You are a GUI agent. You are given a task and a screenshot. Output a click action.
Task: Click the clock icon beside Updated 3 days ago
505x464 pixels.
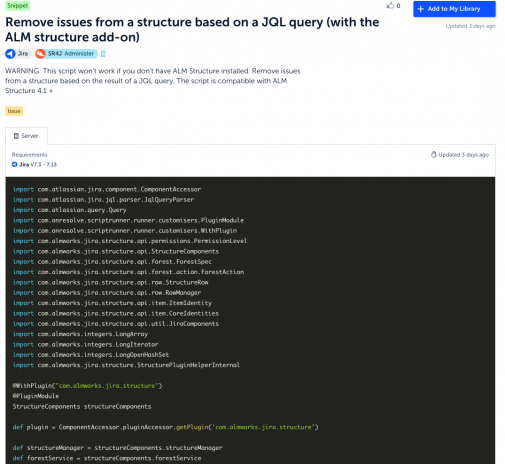coord(434,154)
